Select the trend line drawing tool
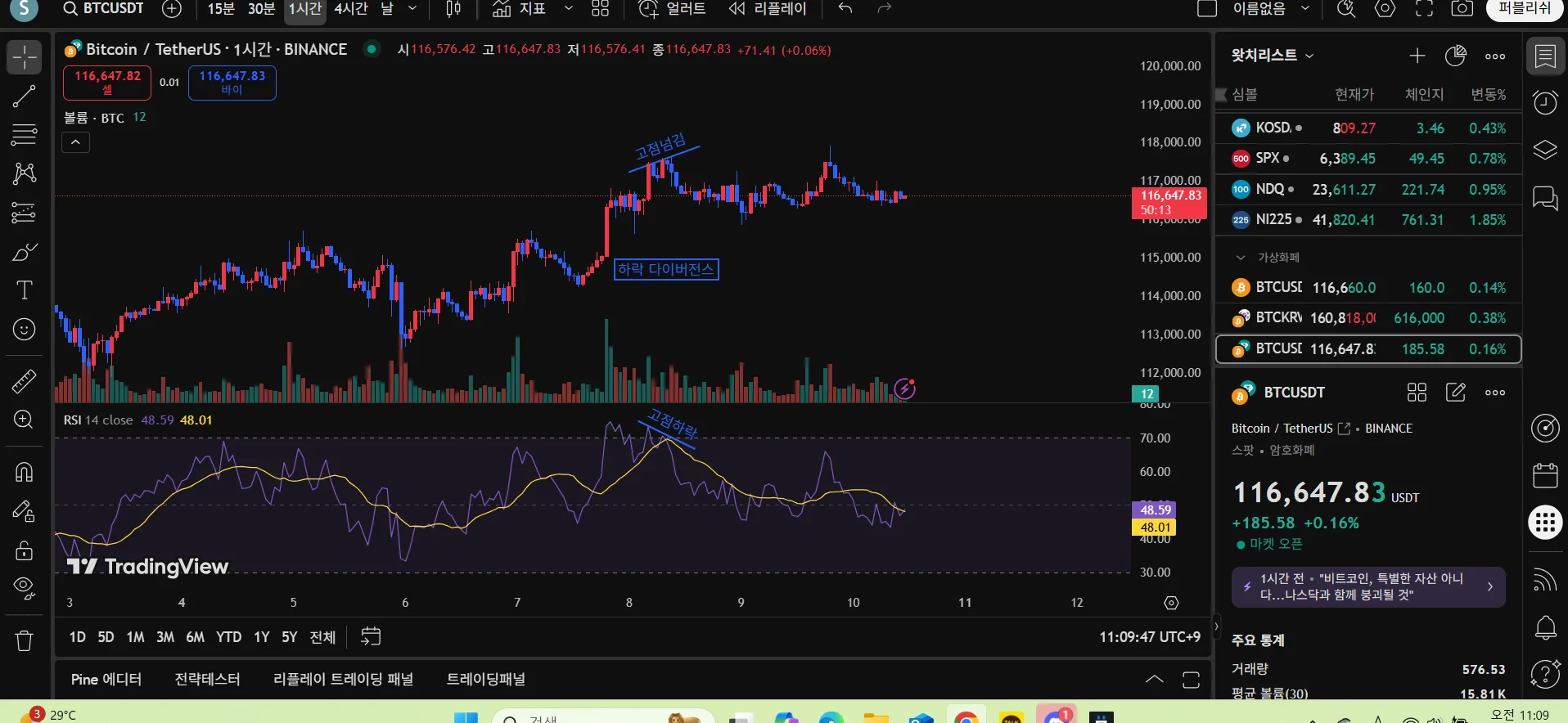The image size is (1568, 723). tap(24, 97)
